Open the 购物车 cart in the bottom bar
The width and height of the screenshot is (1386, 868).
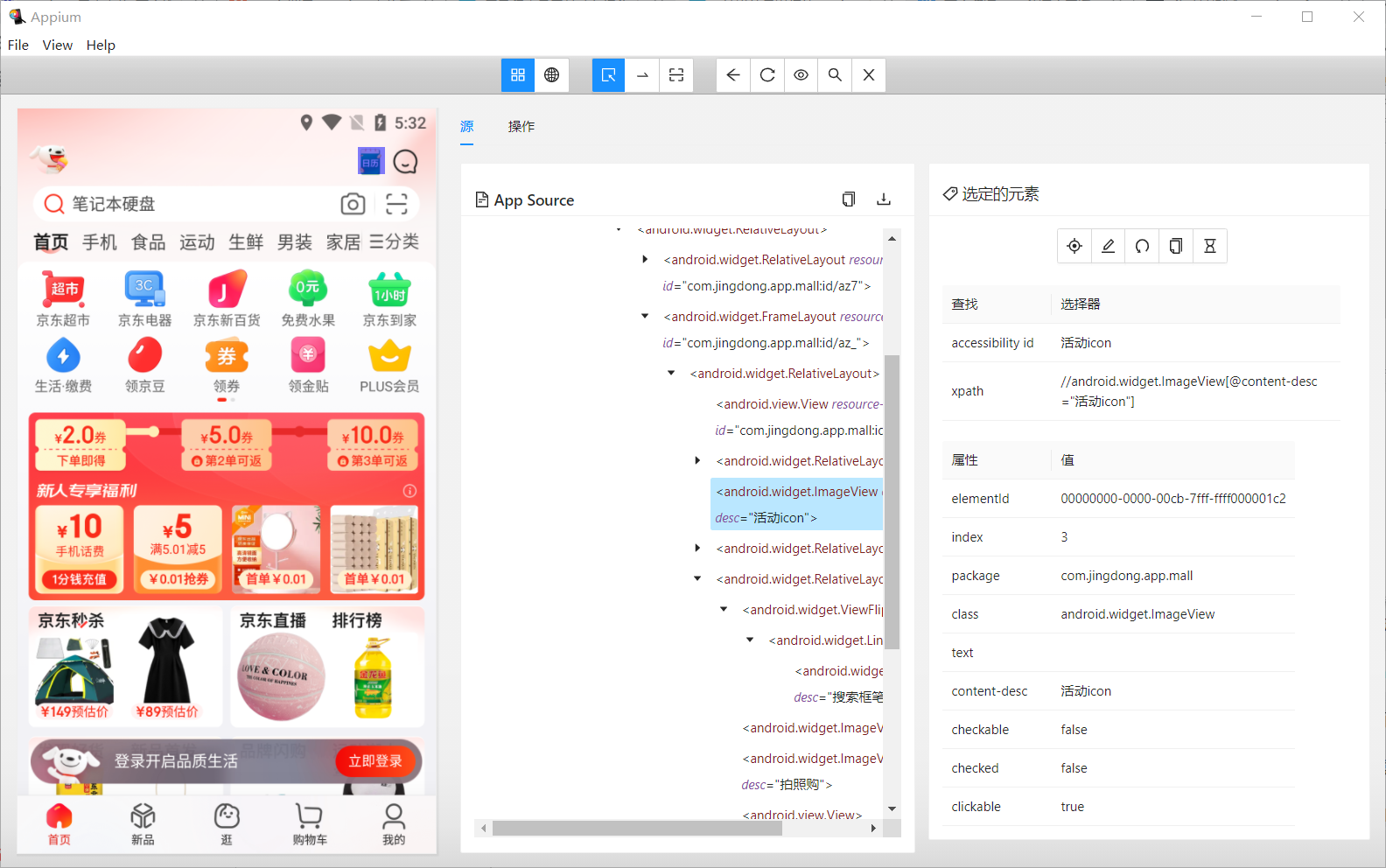(310, 824)
